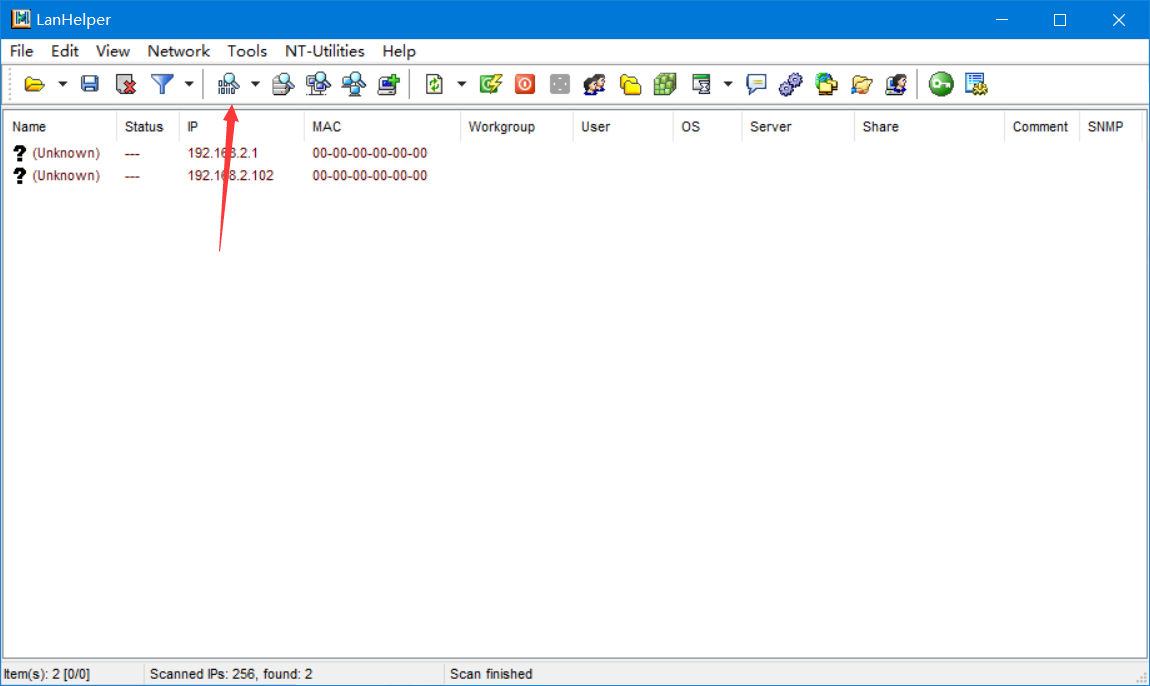Click the question mark icon for 192.168.2.102
Image resolution: width=1150 pixels, height=686 pixels.
click(x=20, y=176)
